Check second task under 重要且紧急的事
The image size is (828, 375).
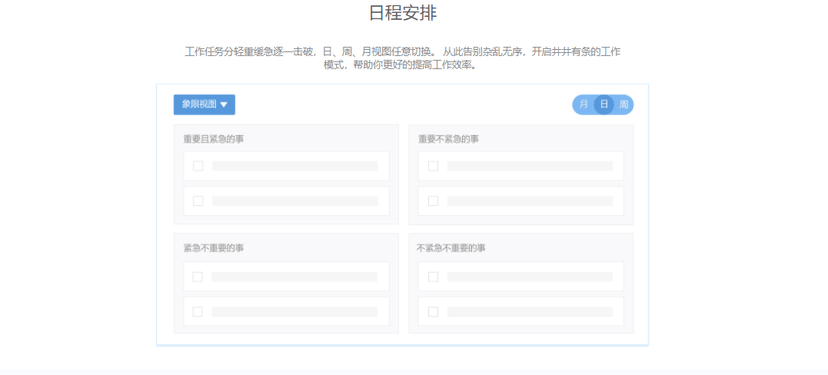pyautogui.click(x=198, y=201)
